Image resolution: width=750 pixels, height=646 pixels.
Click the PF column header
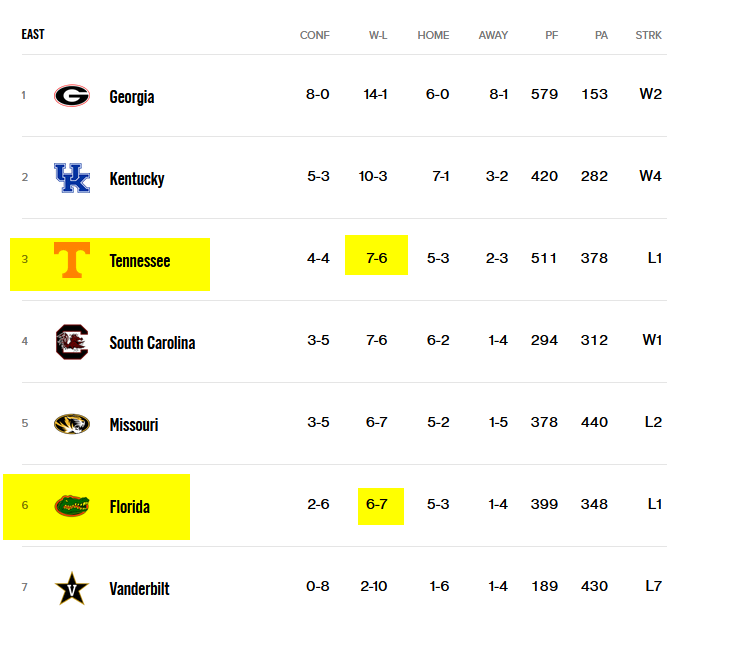click(x=552, y=36)
